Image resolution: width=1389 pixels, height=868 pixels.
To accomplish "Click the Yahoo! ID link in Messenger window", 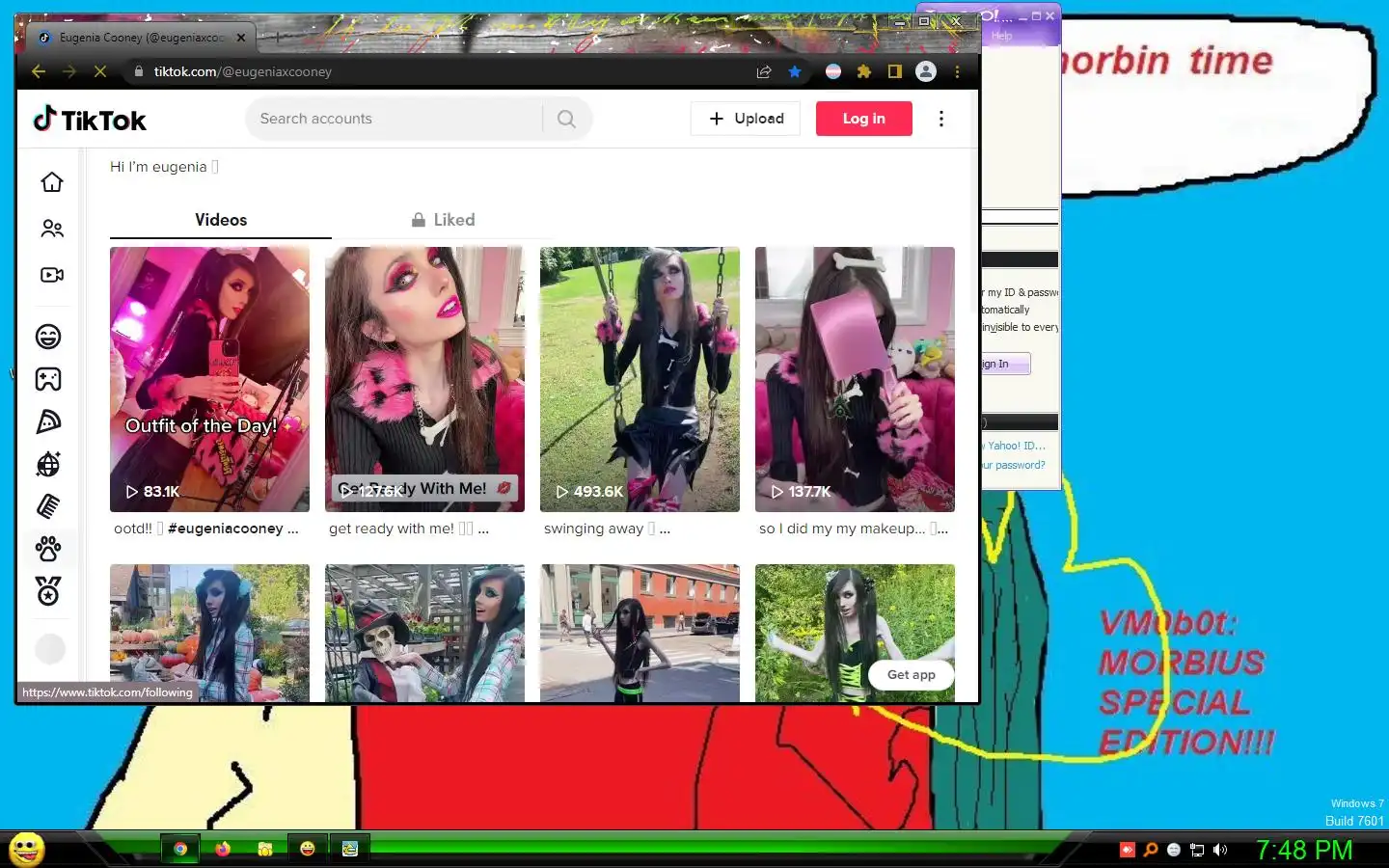I will (x=1015, y=446).
